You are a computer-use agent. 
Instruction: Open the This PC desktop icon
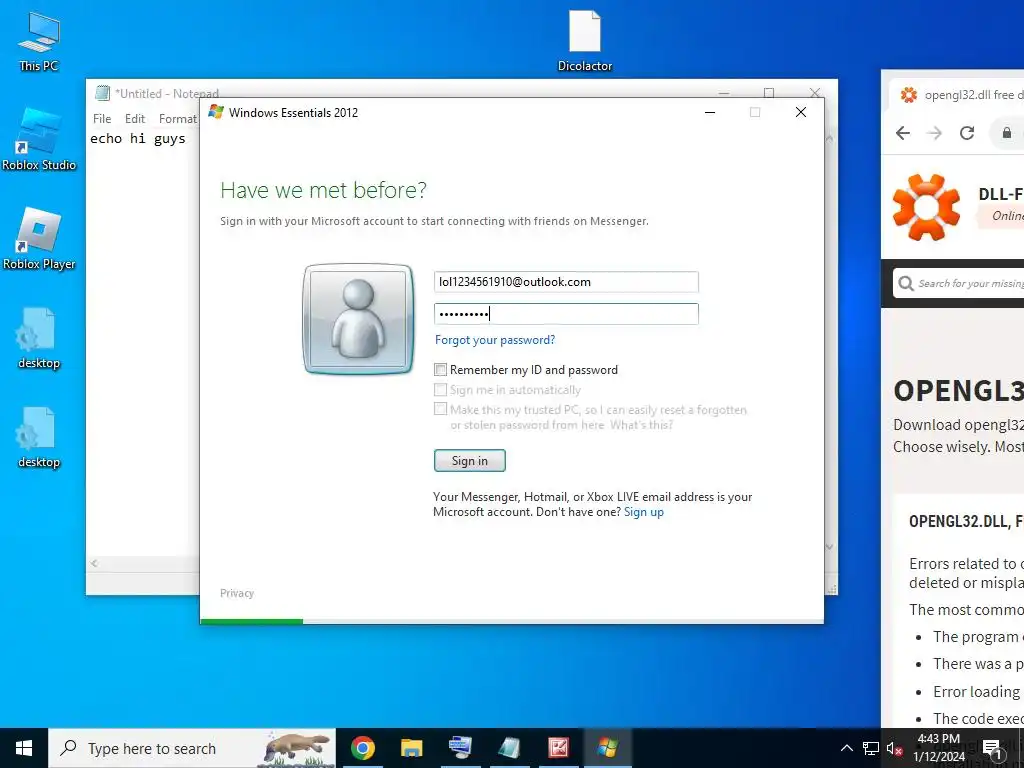point(39,40)
